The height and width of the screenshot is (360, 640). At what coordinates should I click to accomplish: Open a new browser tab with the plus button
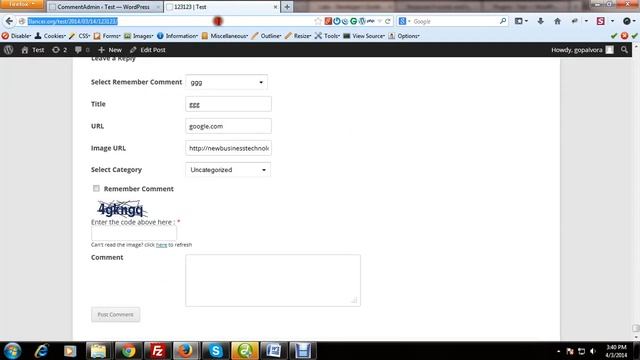287,7
